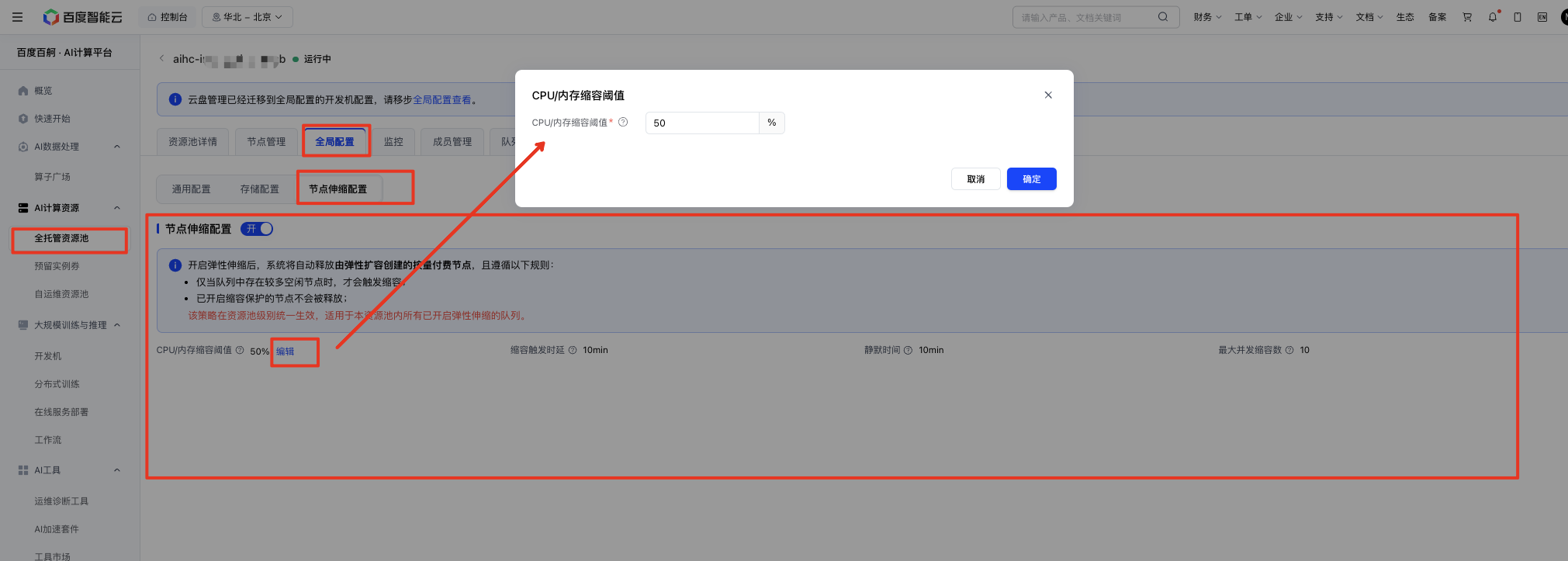The height and width of the screenshot is (561, 1568).
Task: Open 运维诊断工具 in the sidebar
Action: (x=61, y=501)
